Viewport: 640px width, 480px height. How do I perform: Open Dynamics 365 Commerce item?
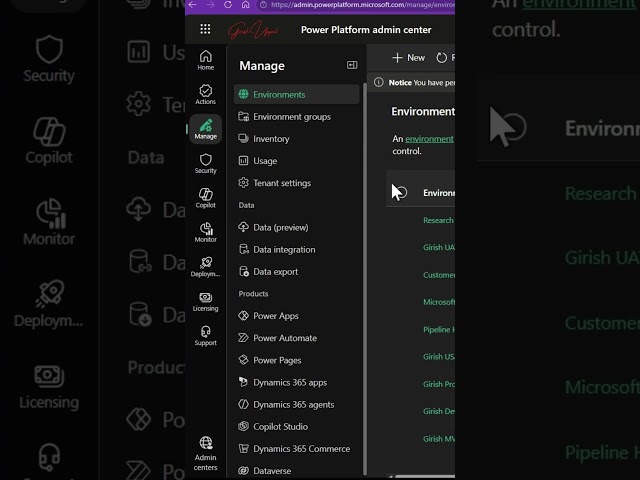point(296,449)
